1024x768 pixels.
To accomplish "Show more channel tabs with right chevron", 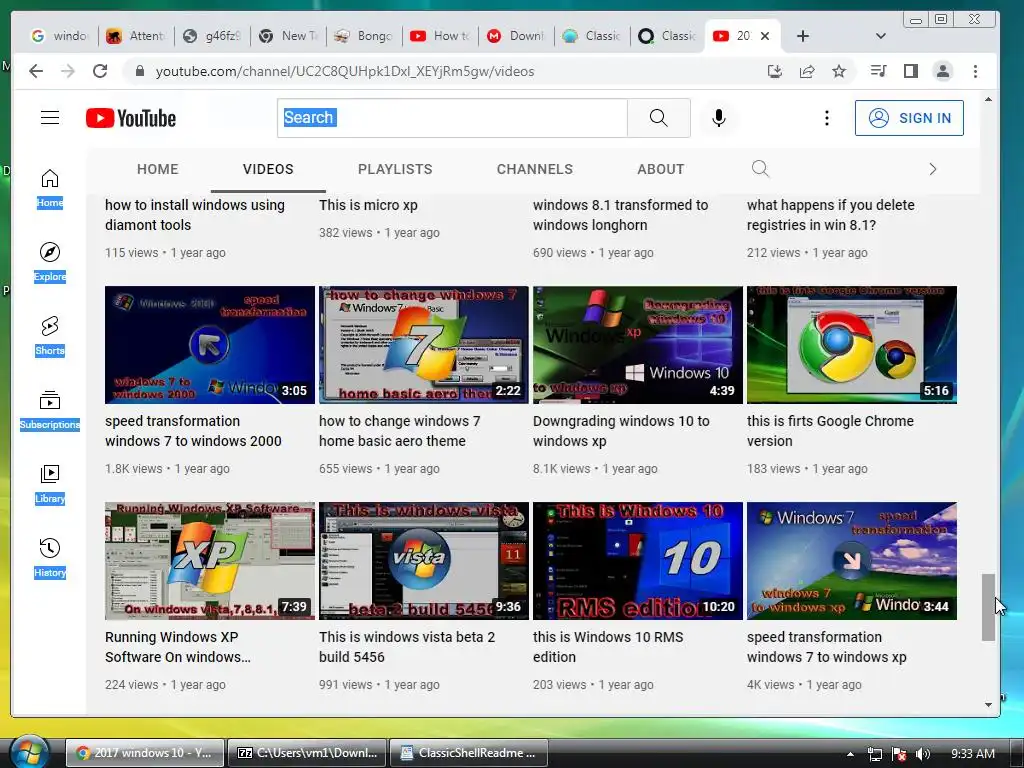I will tap(933, 169).
